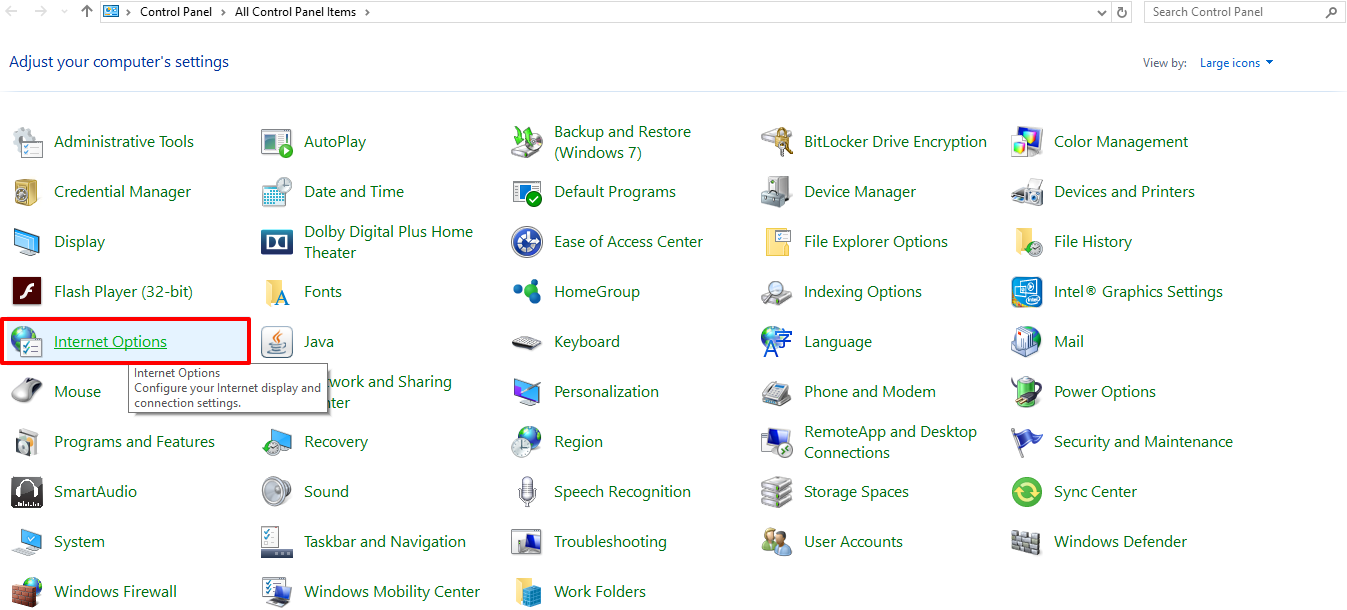Select All Control Panel Items breadcrumb
The image size is (1347, 610).
(x=296, y=12)
